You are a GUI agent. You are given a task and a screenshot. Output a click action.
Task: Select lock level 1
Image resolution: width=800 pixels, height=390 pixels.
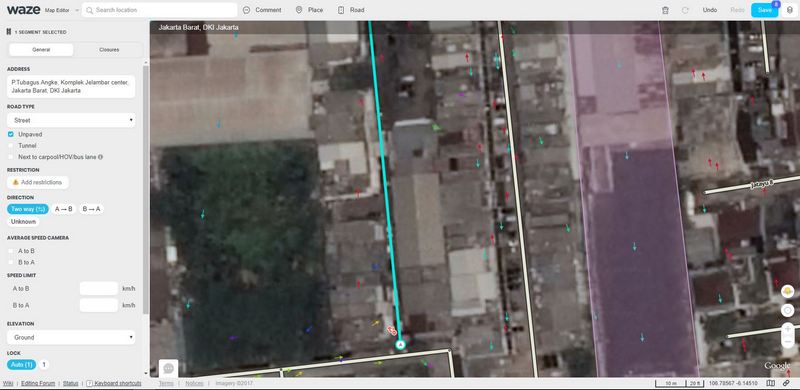(x=44, y=364)
